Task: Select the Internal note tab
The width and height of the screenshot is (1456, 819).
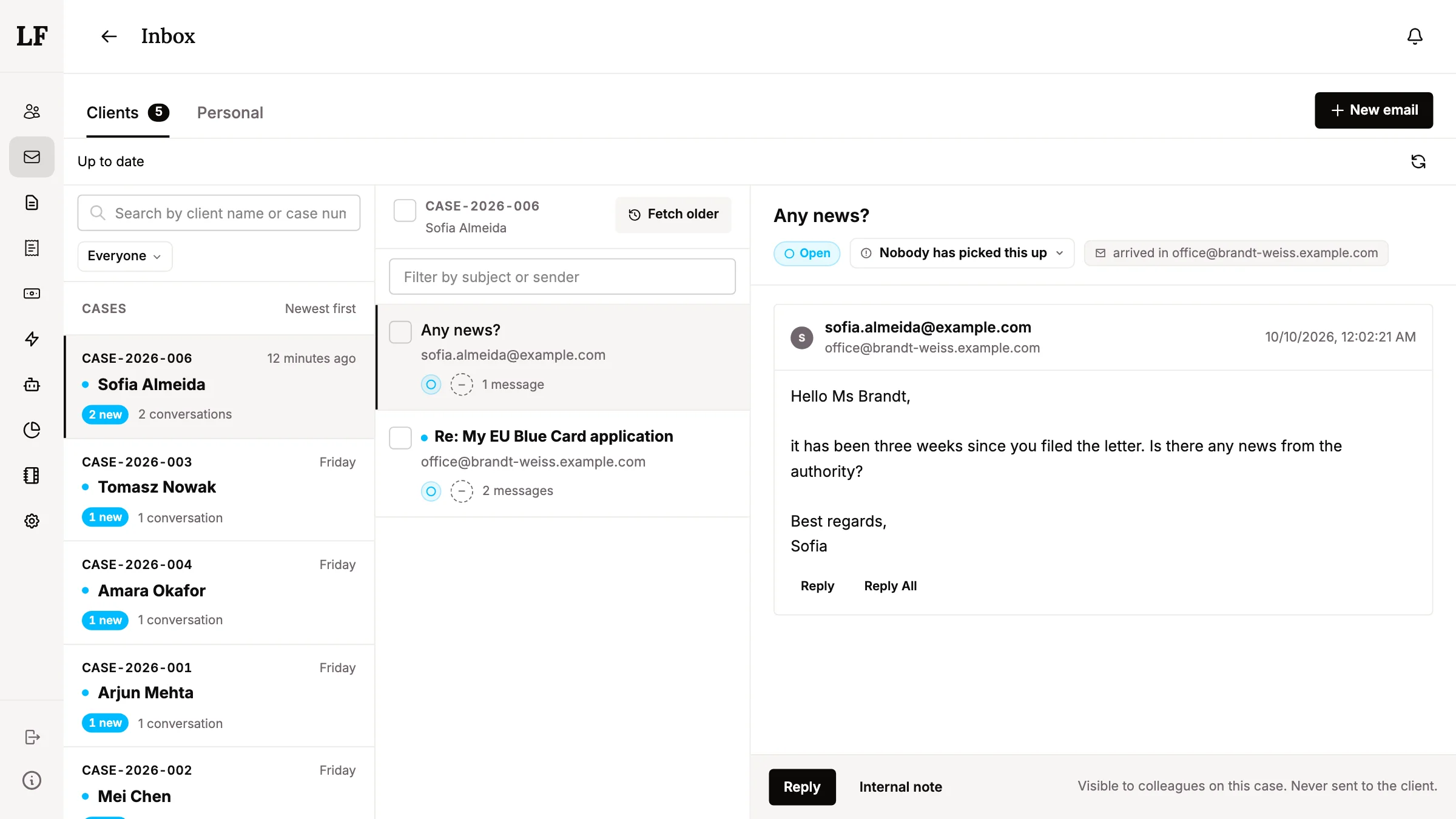Action: coord(900,787)
